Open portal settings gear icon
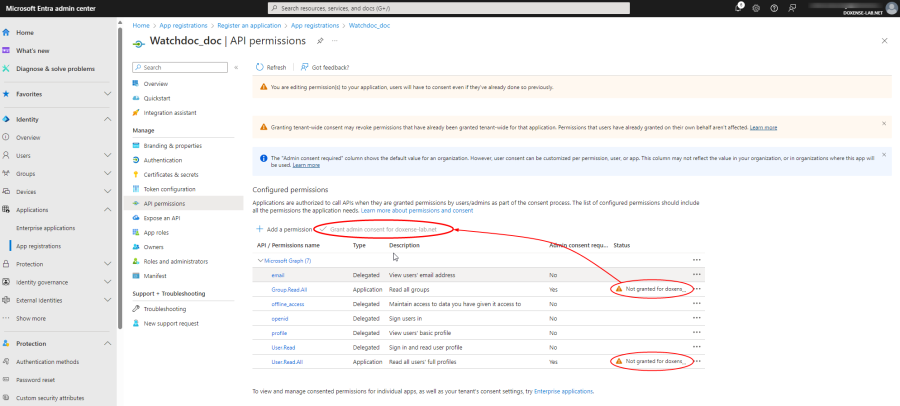 pos(756,8)
